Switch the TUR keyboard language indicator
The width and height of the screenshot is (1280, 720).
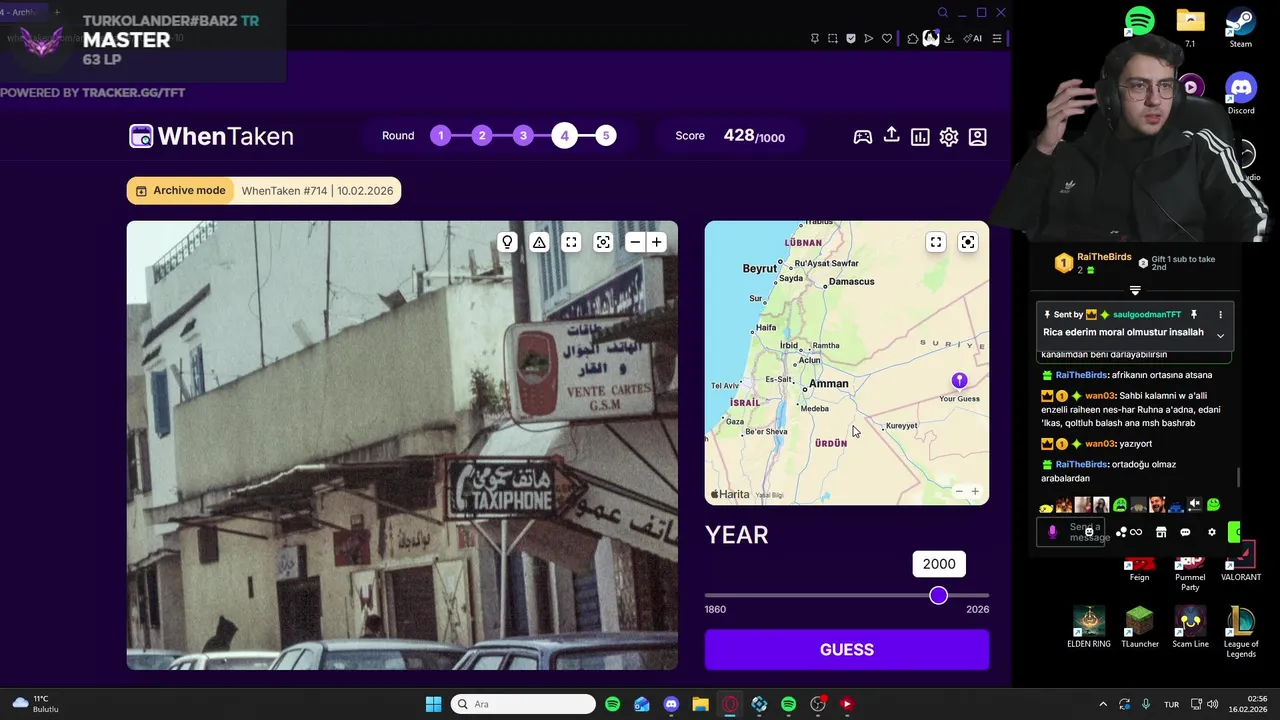click(1171, 704)
